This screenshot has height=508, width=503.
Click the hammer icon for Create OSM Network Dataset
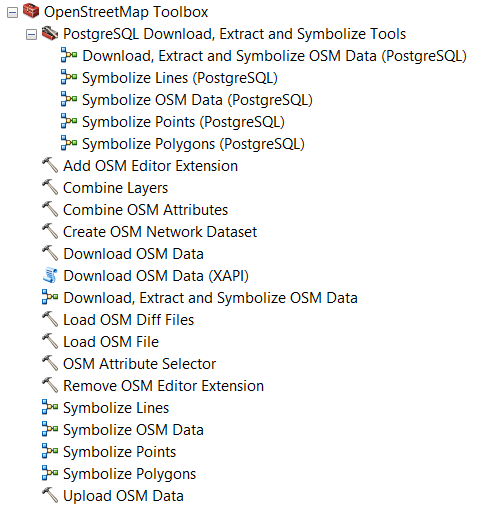point(50,231)
